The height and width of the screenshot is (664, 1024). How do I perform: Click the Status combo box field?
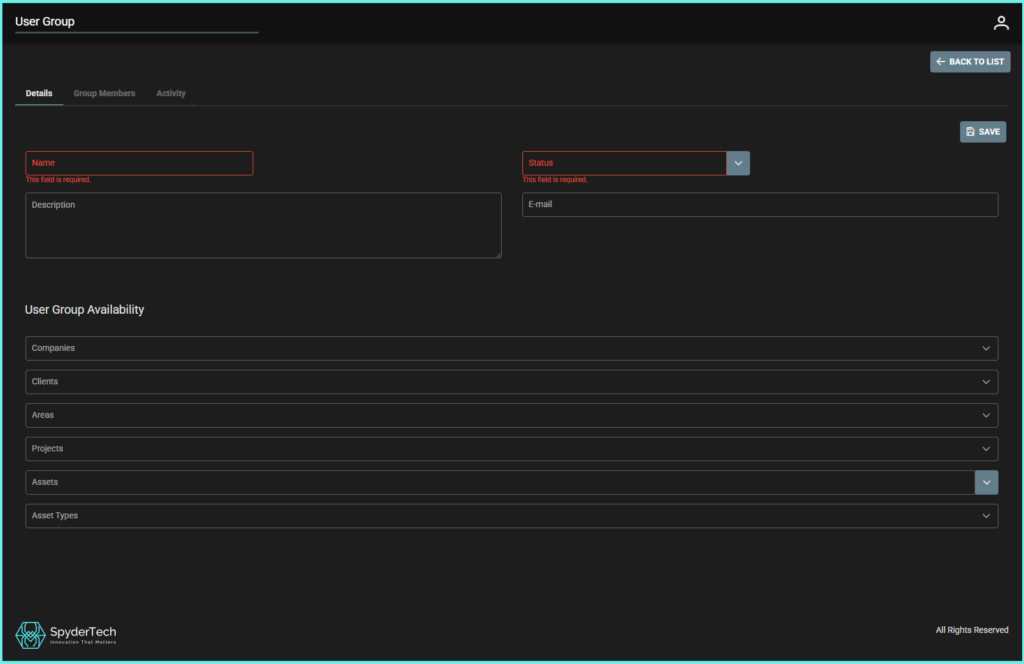tap(624, 163)
